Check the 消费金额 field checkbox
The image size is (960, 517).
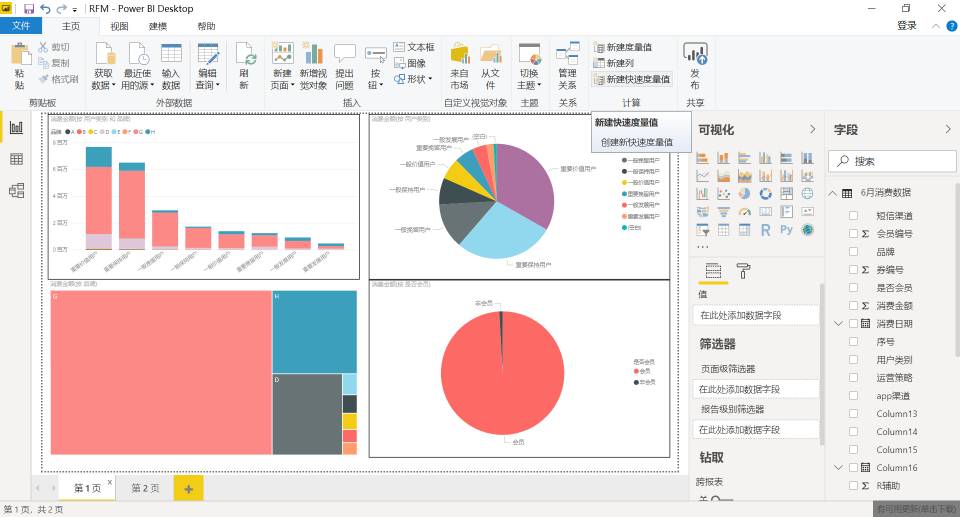click(x=853, y=306)
